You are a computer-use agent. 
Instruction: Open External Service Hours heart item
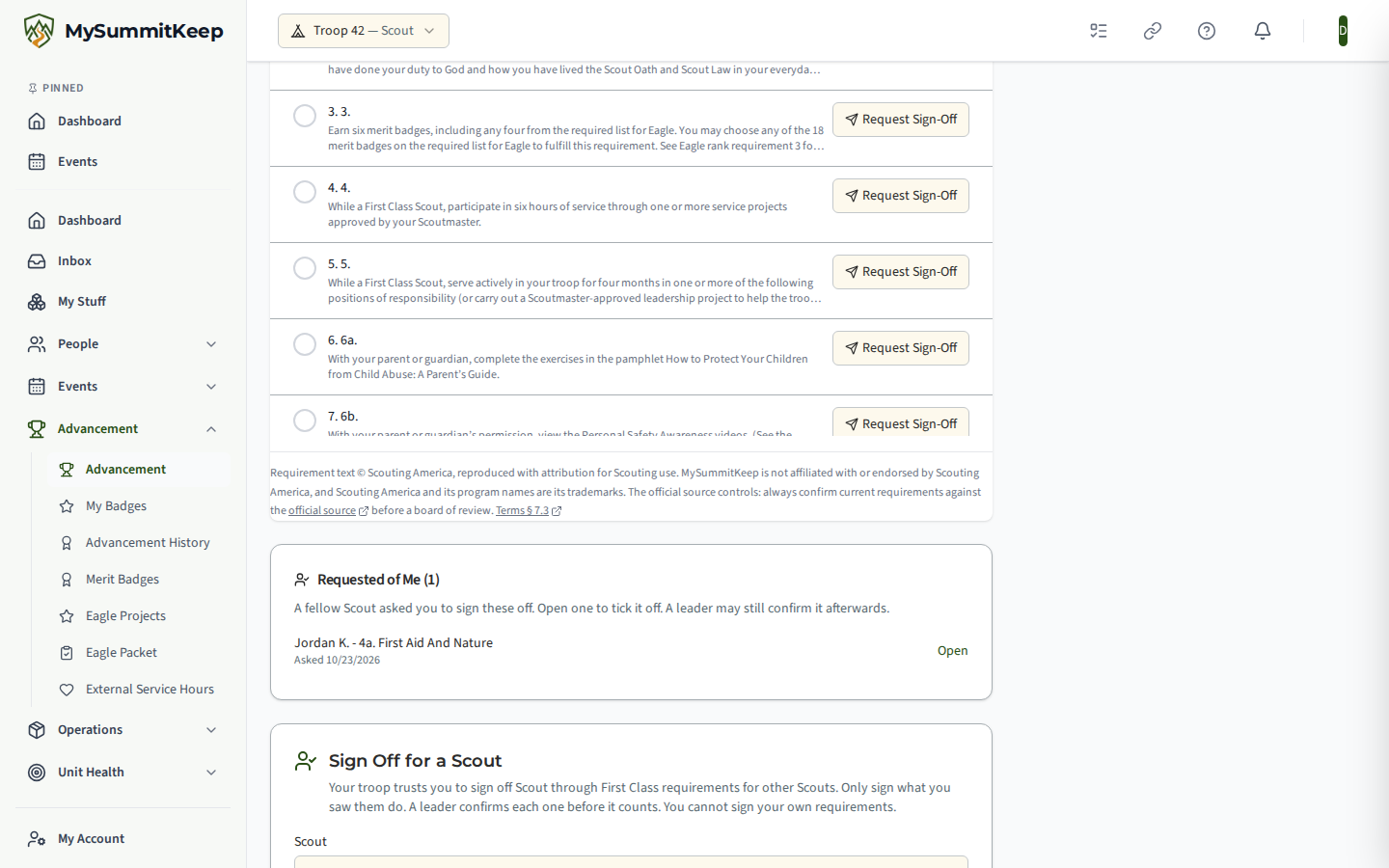(139, 689)
